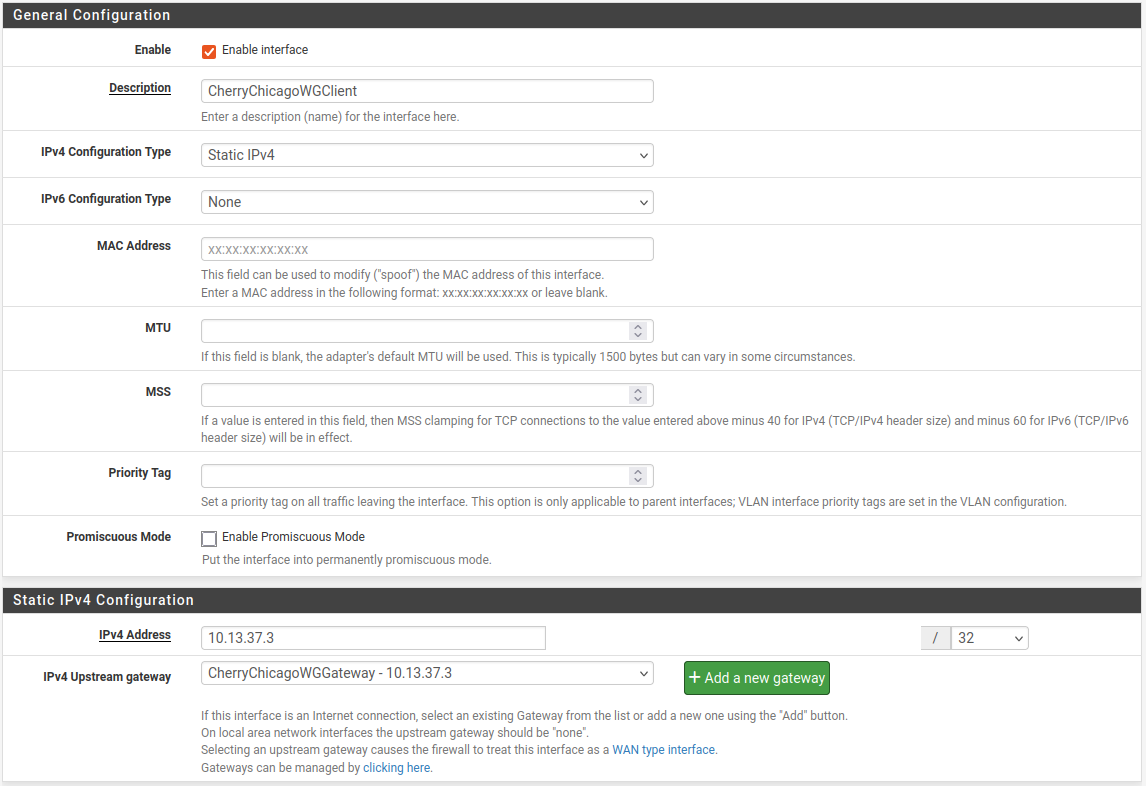This screenshot has width=1146, height=786.
Task: Click Add a new gateway button
Action: 757,678
